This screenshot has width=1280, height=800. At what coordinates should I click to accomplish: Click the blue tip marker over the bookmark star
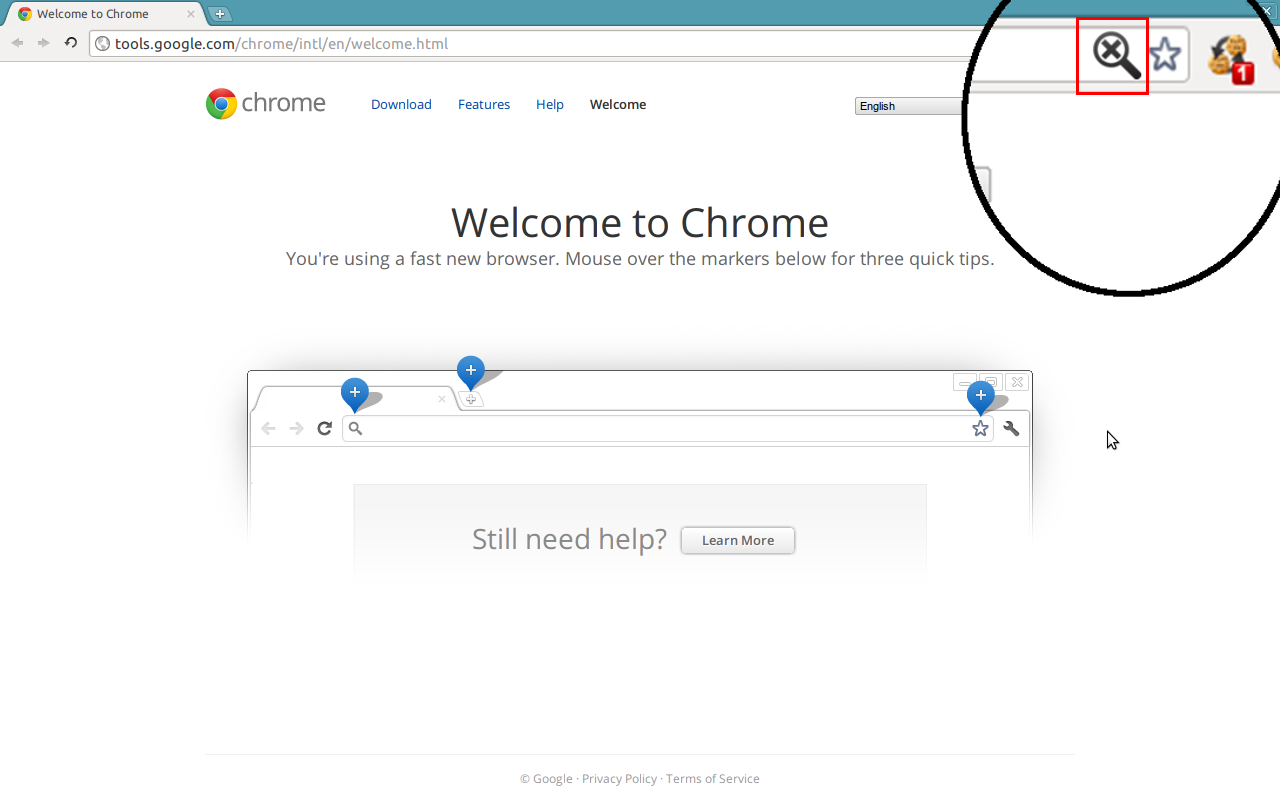981,396
